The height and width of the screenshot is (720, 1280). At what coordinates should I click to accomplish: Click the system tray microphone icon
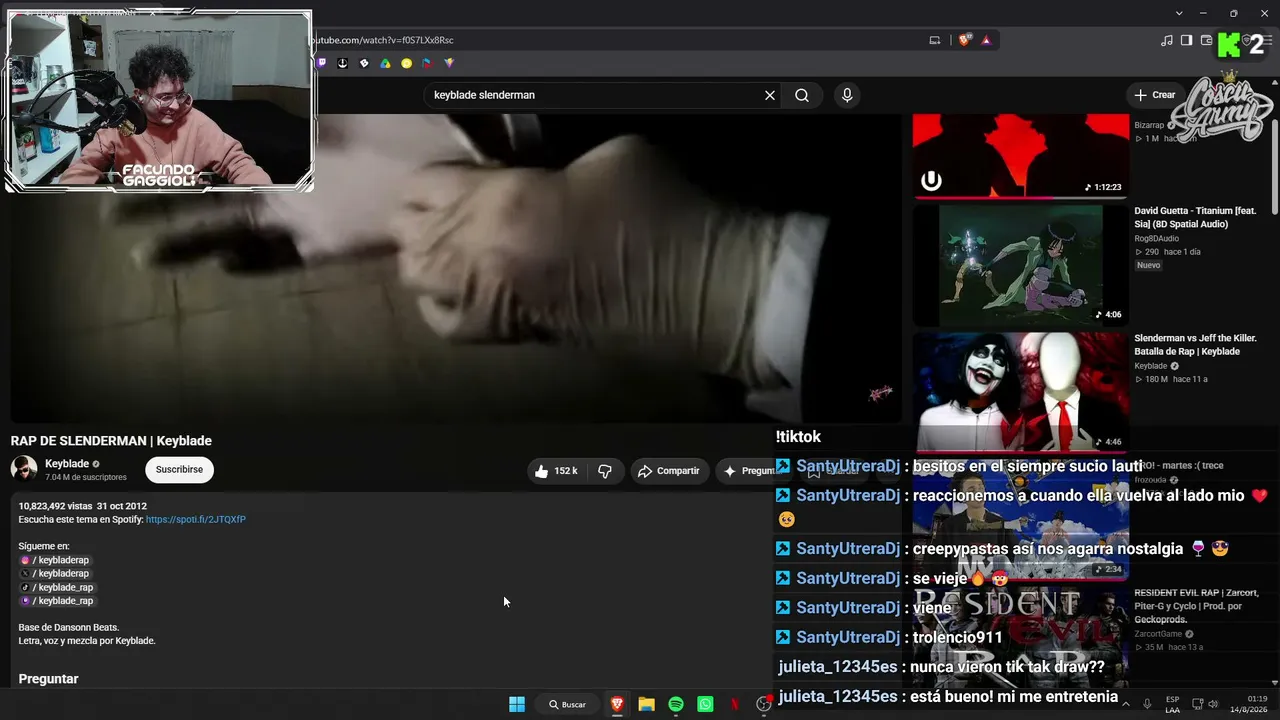pyautogui.click(x=1147, y=704)
